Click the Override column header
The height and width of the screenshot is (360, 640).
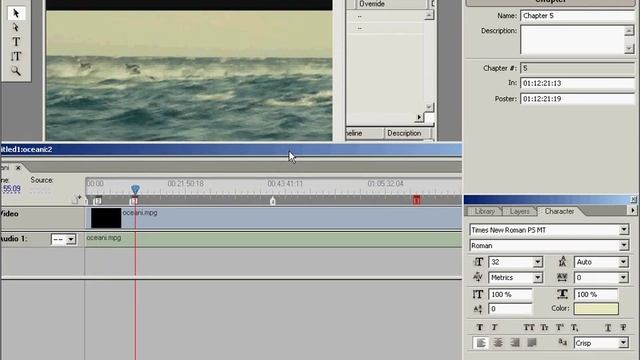[372, 4]
